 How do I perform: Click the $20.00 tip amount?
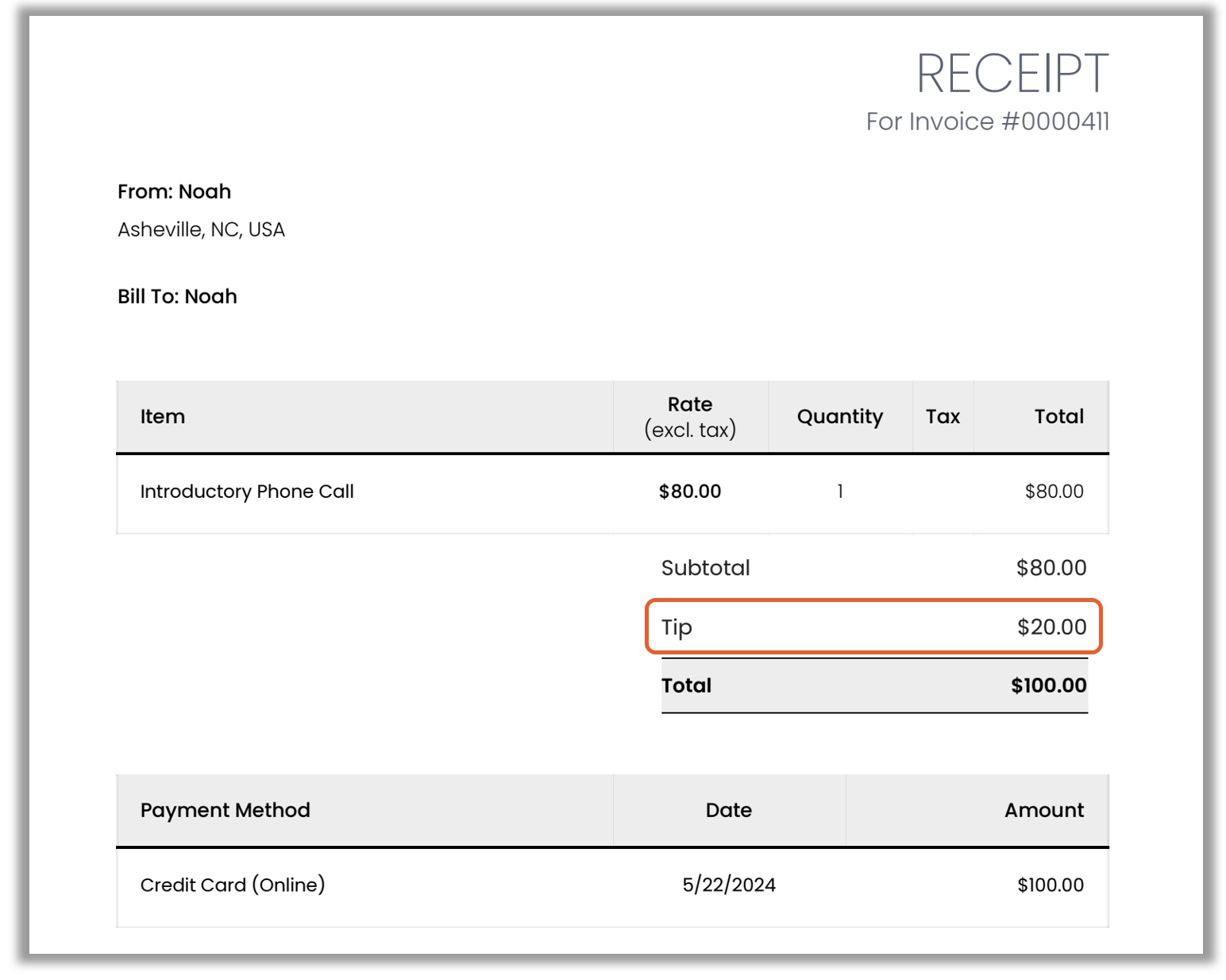pos(1051,627)
